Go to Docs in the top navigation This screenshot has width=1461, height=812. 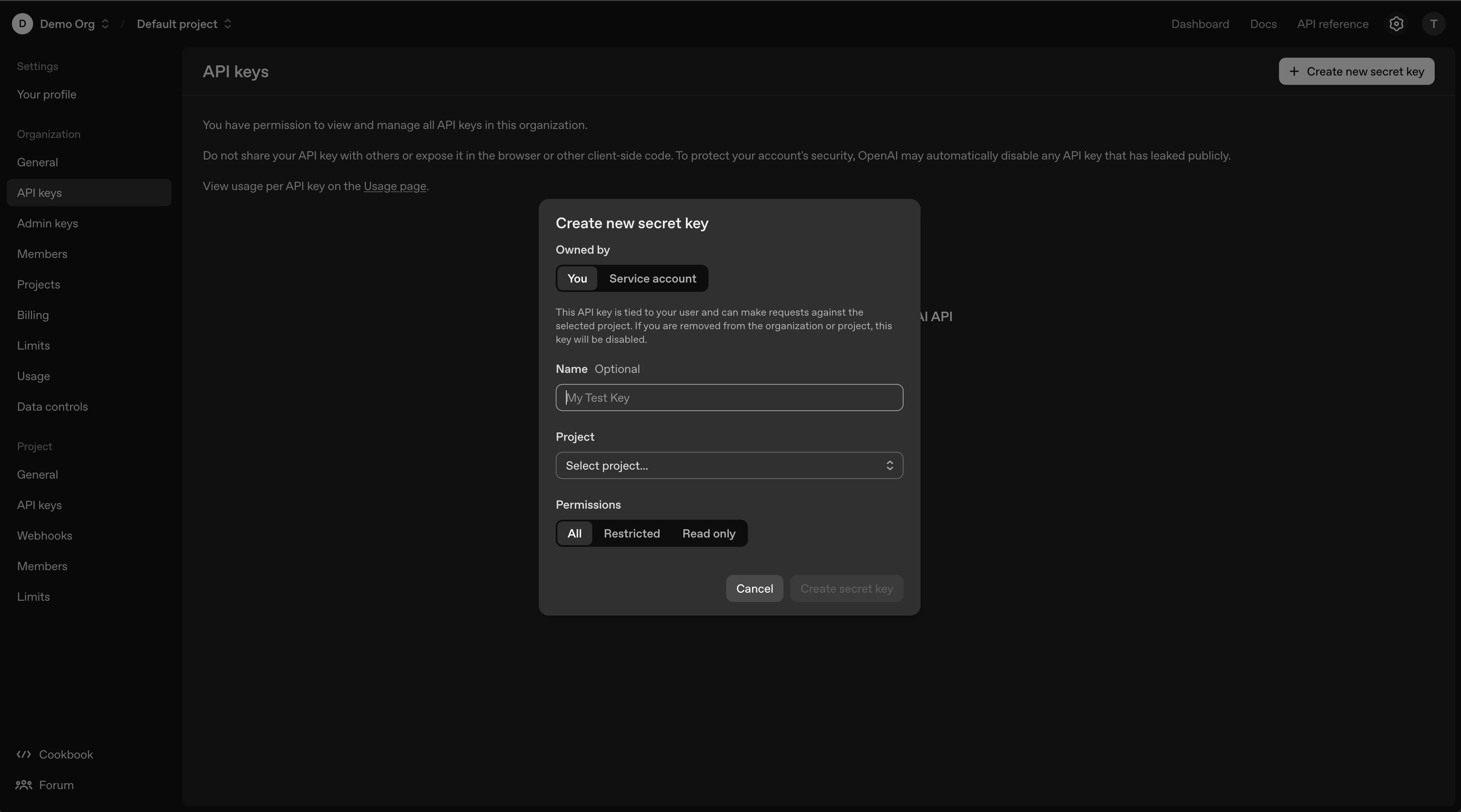click(1263, 24)
